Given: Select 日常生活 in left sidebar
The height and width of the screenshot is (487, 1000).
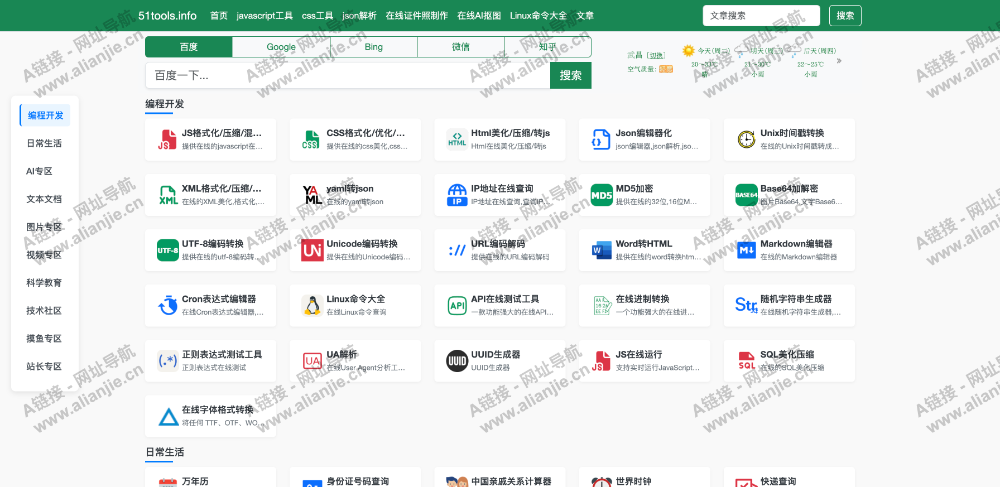Looking at the screenshot, I should [45, 143].
